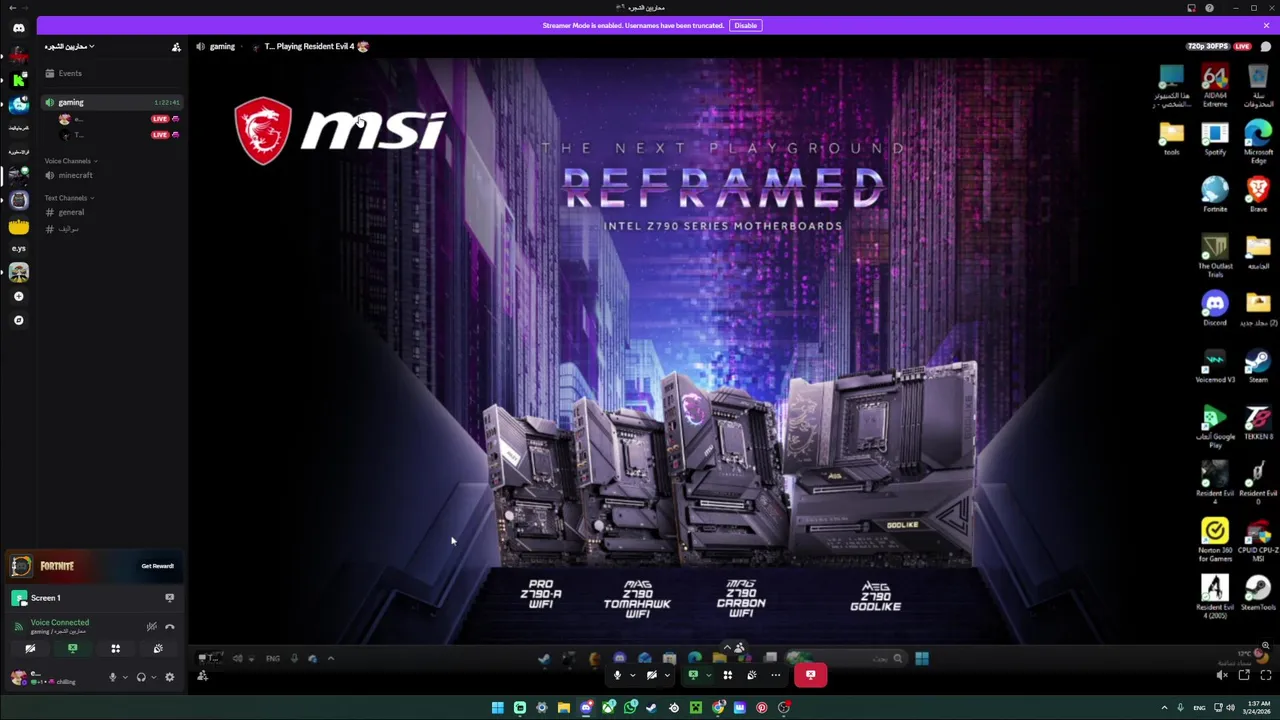Open Help icon in title bar
Image resolution: width=1280 pixels, height=720 pixels.
click(x=1209, y=8)
